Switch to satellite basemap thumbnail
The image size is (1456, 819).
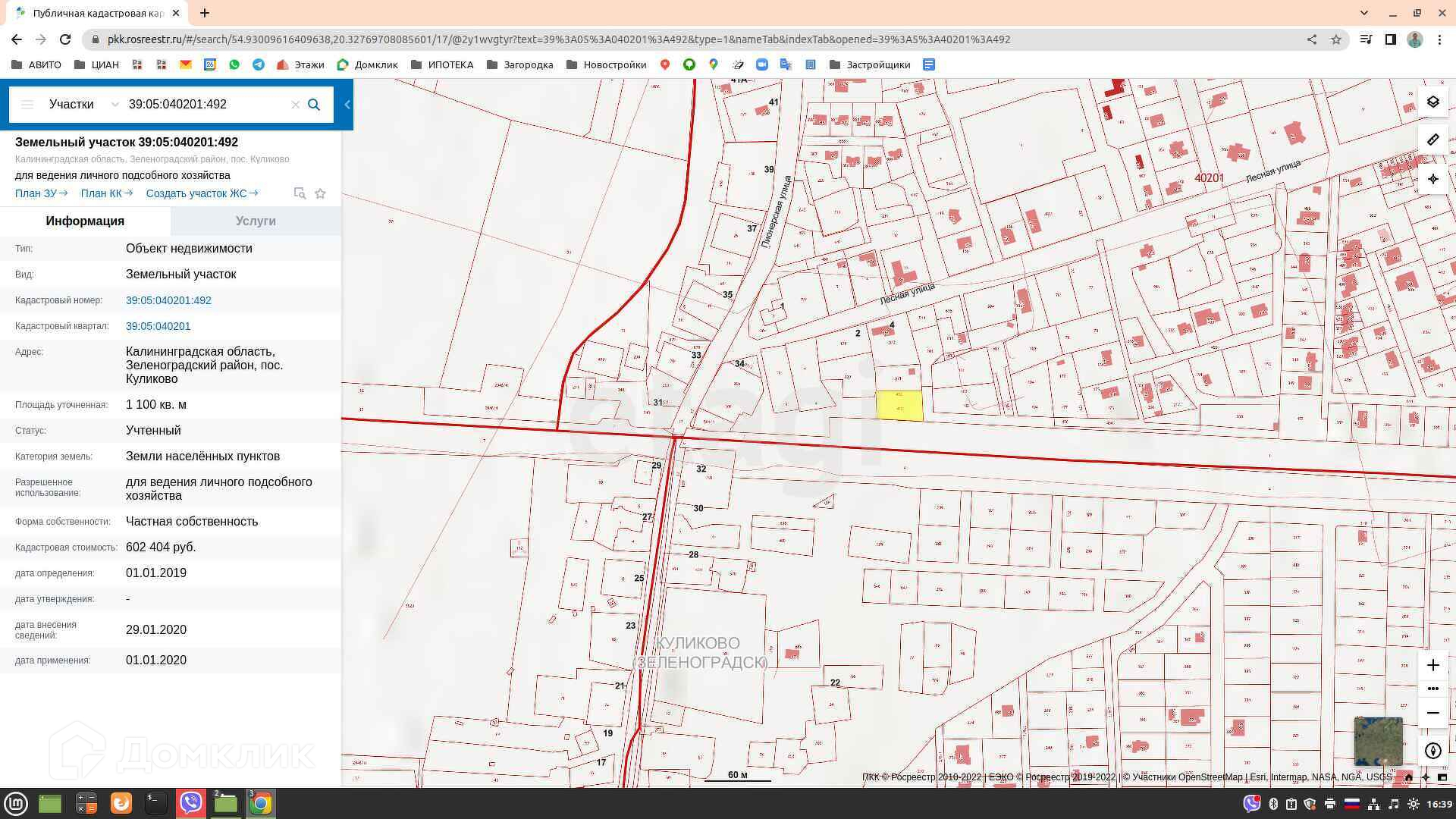point(1378,741)
